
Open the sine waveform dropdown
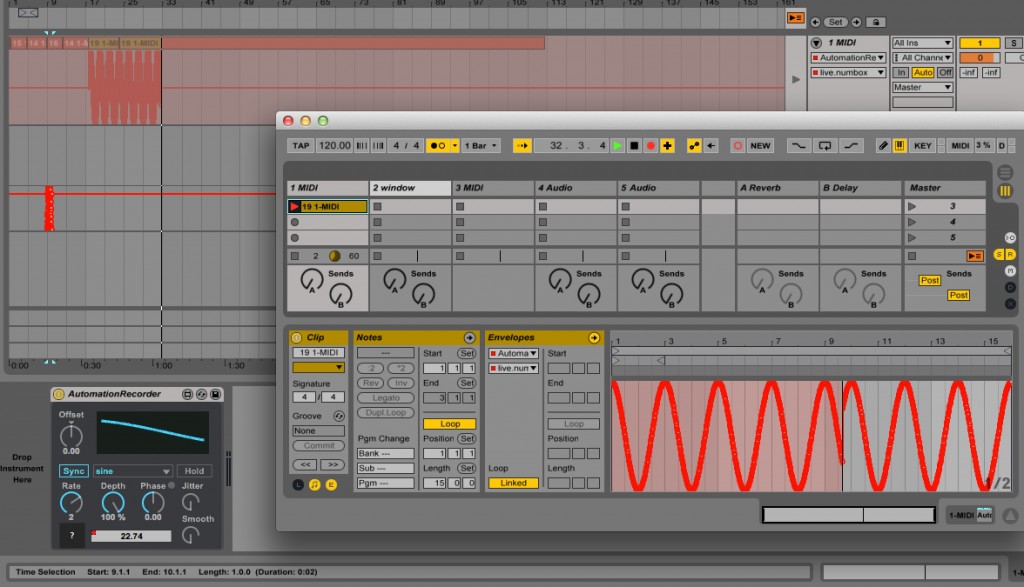click(132, 471)
